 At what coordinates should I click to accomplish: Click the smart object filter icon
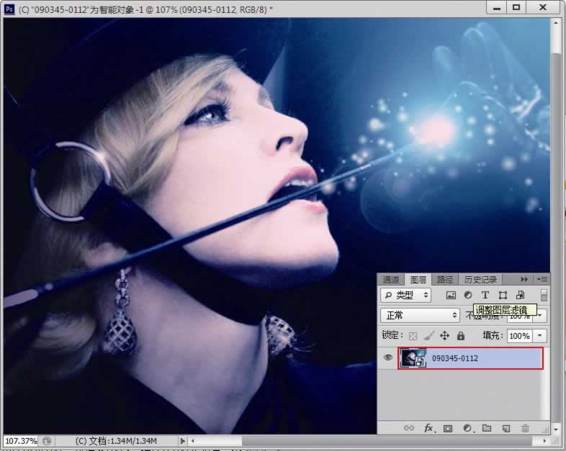(520, 295)
